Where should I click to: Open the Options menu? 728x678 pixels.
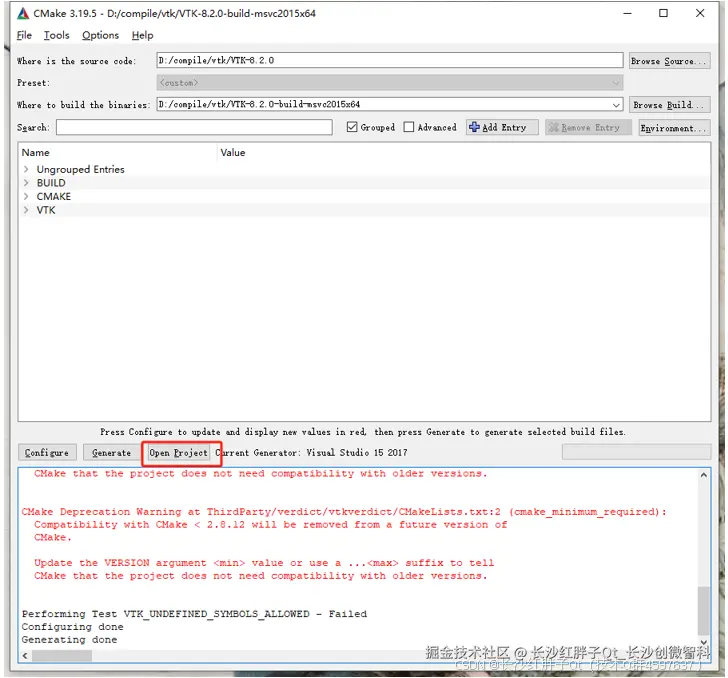pos(100,35)
